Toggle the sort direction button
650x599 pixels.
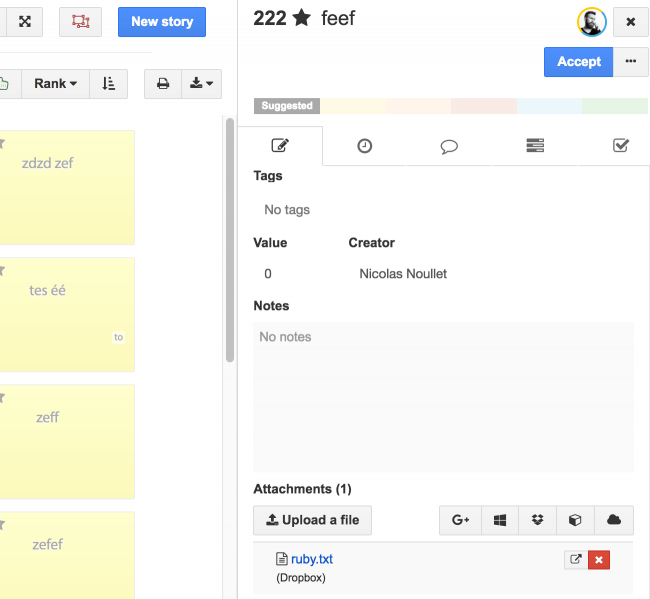108,84
